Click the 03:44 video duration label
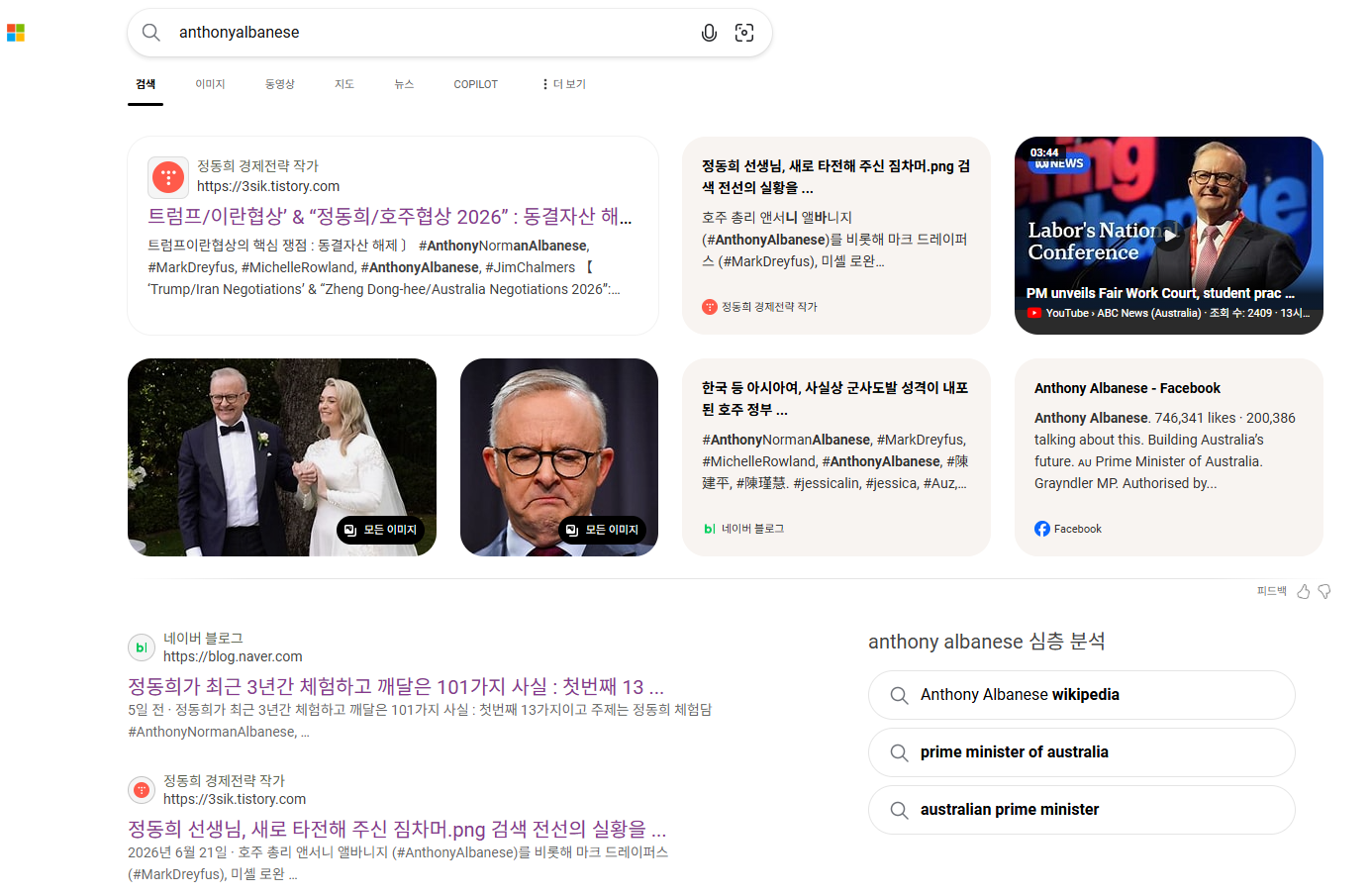Screen dimensions: 1371x896 click(x=1044, y=152)
